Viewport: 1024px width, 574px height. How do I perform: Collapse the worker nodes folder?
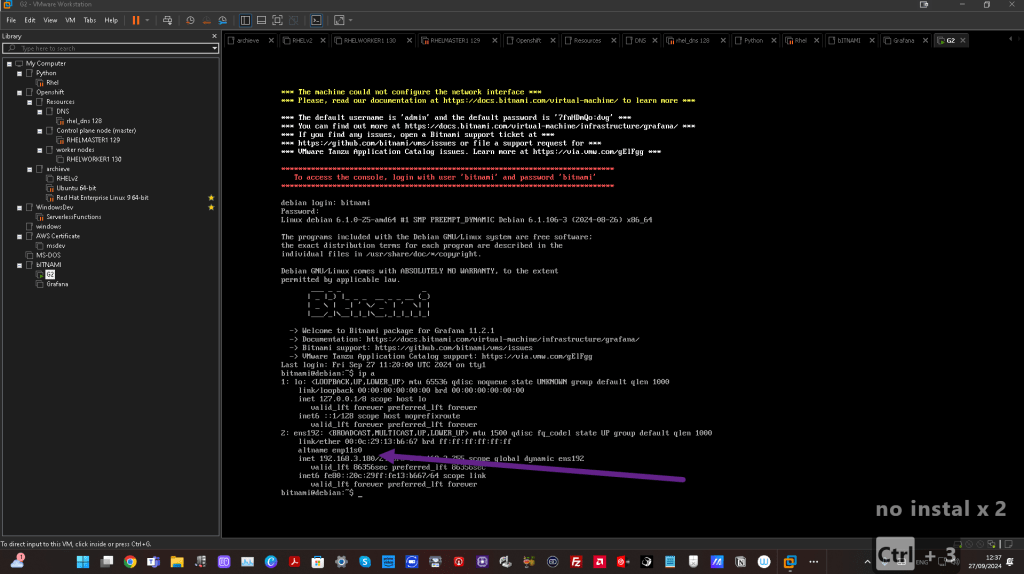(x=40, y=150)
